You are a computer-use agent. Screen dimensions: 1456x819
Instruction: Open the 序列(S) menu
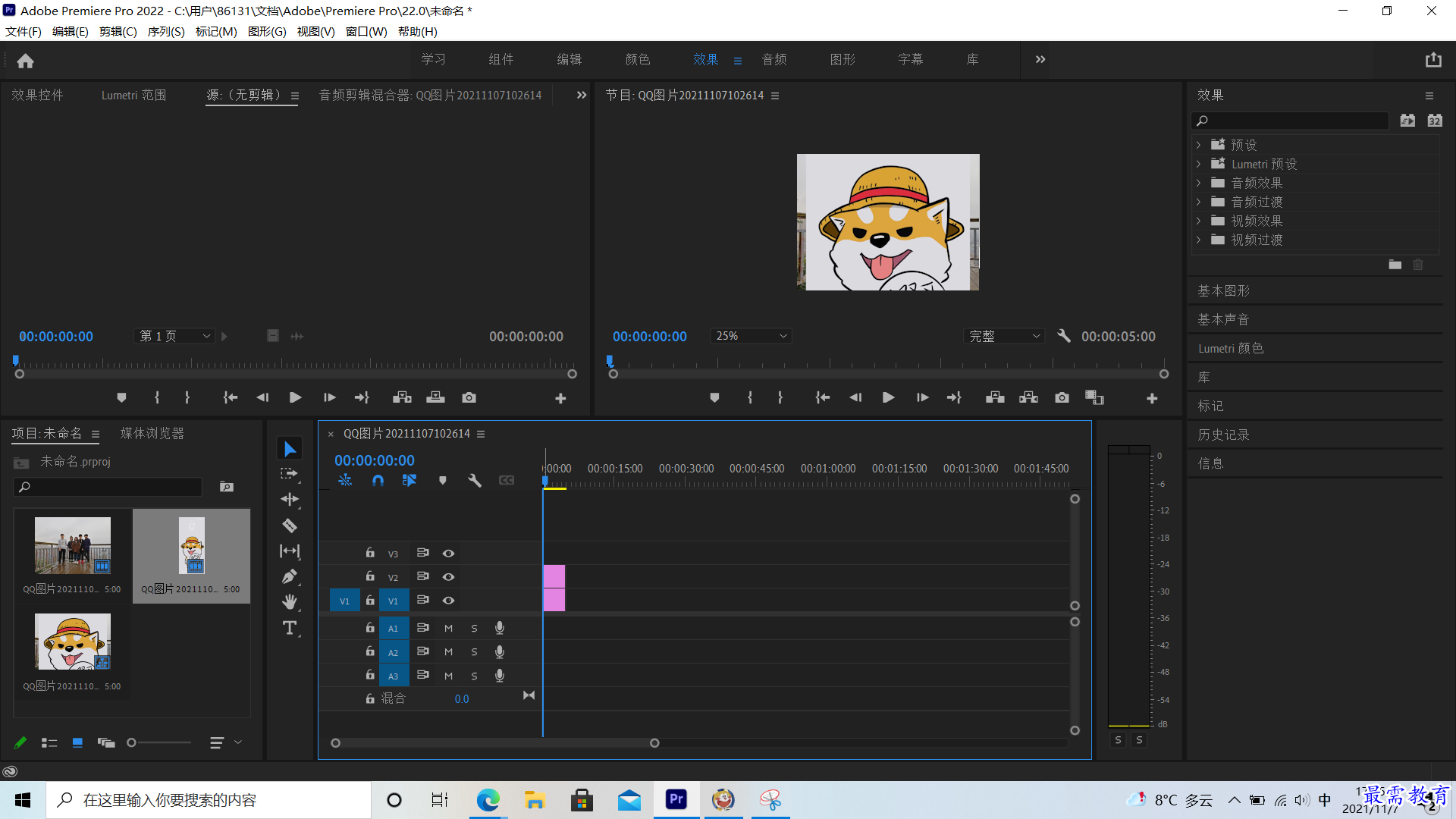click(166, 31)
